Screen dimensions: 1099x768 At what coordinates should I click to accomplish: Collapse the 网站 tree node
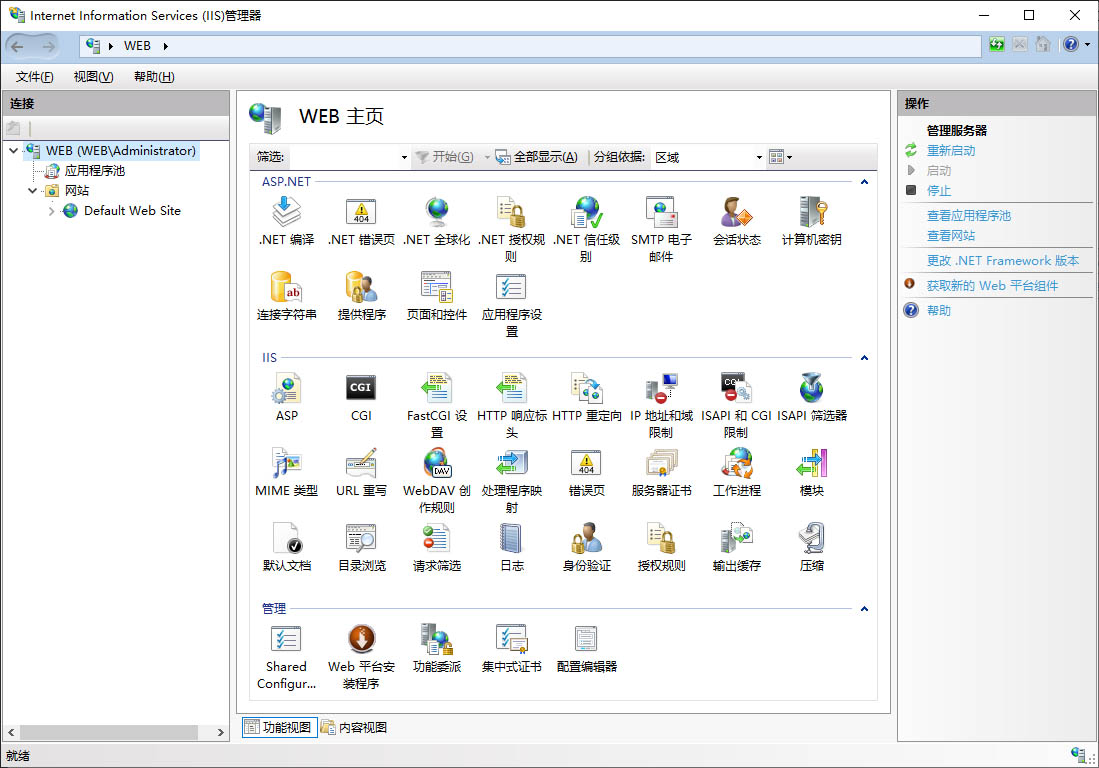point(32,191)
